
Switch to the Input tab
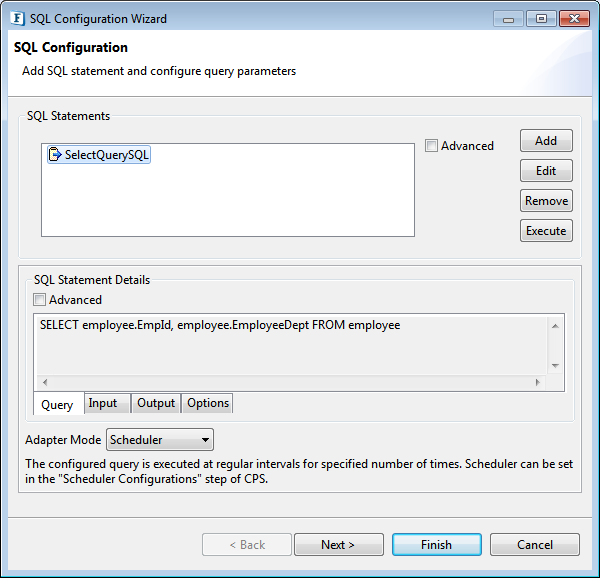[x=103, y=403]
